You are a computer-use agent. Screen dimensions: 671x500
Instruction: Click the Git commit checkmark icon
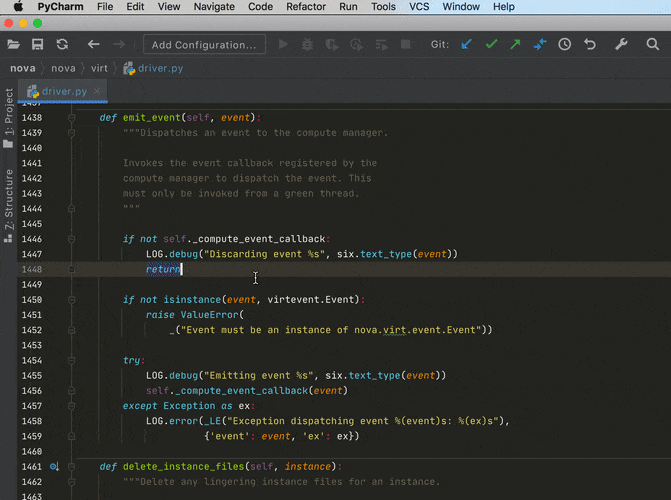click(491, 44)
